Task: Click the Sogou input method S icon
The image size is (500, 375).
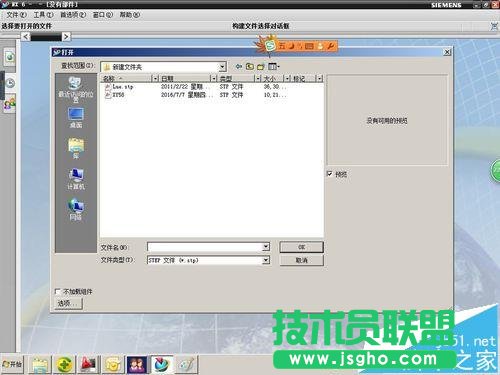Action: 270,46
